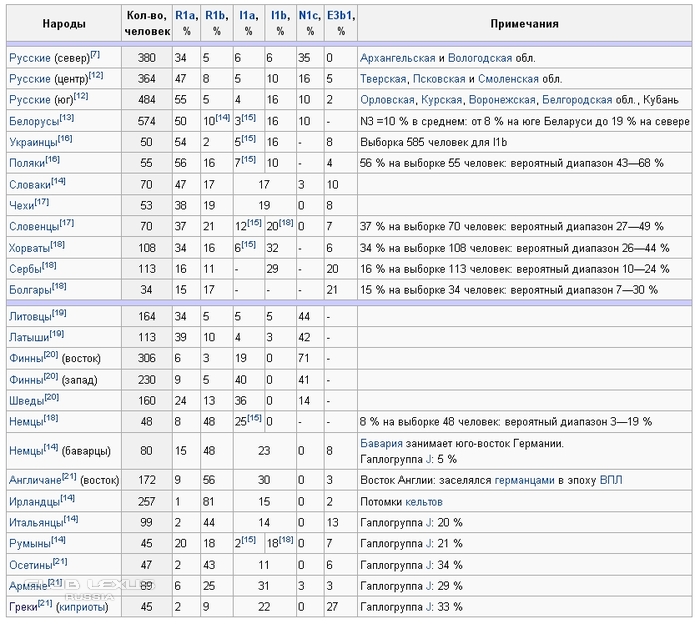This screenshot has width=700, height=624.
Task: Open the Осетины row link
Action: click(28, 565)
